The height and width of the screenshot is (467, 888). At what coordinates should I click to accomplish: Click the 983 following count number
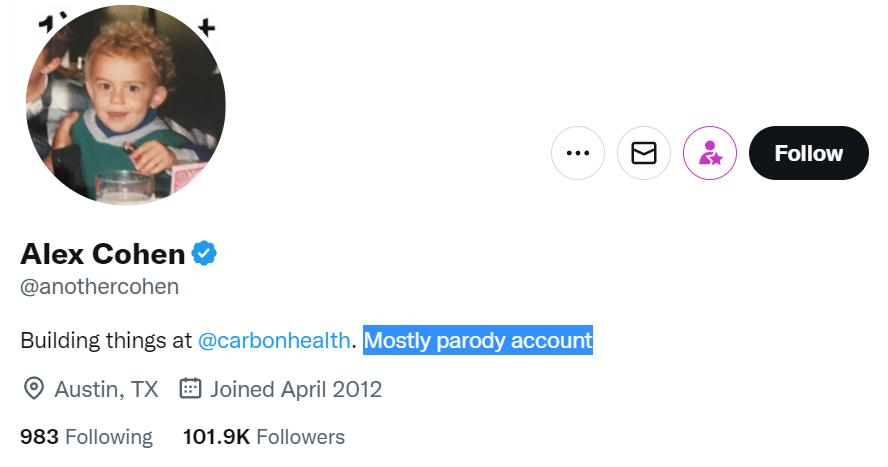pyautogui.click(x=39, y=437)
